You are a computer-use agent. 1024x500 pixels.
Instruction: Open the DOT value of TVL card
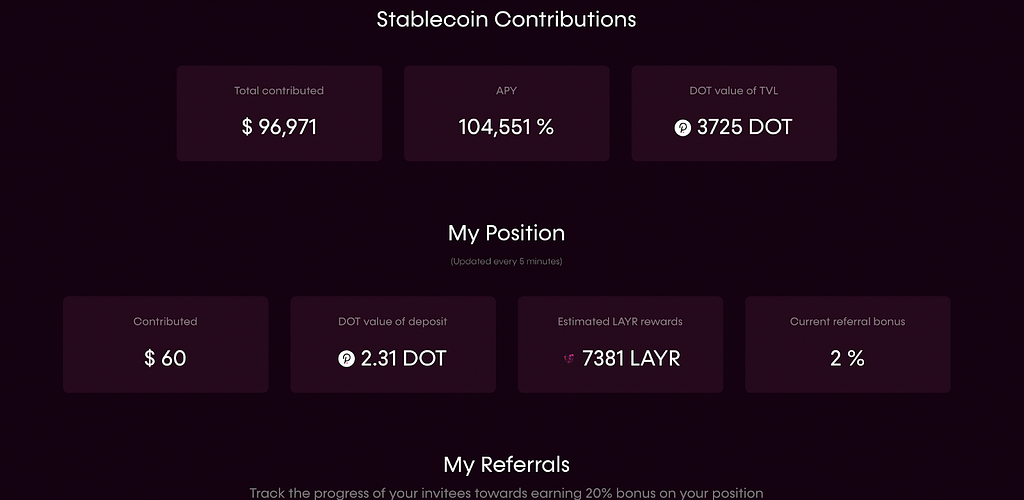click(x=733, y=113)
